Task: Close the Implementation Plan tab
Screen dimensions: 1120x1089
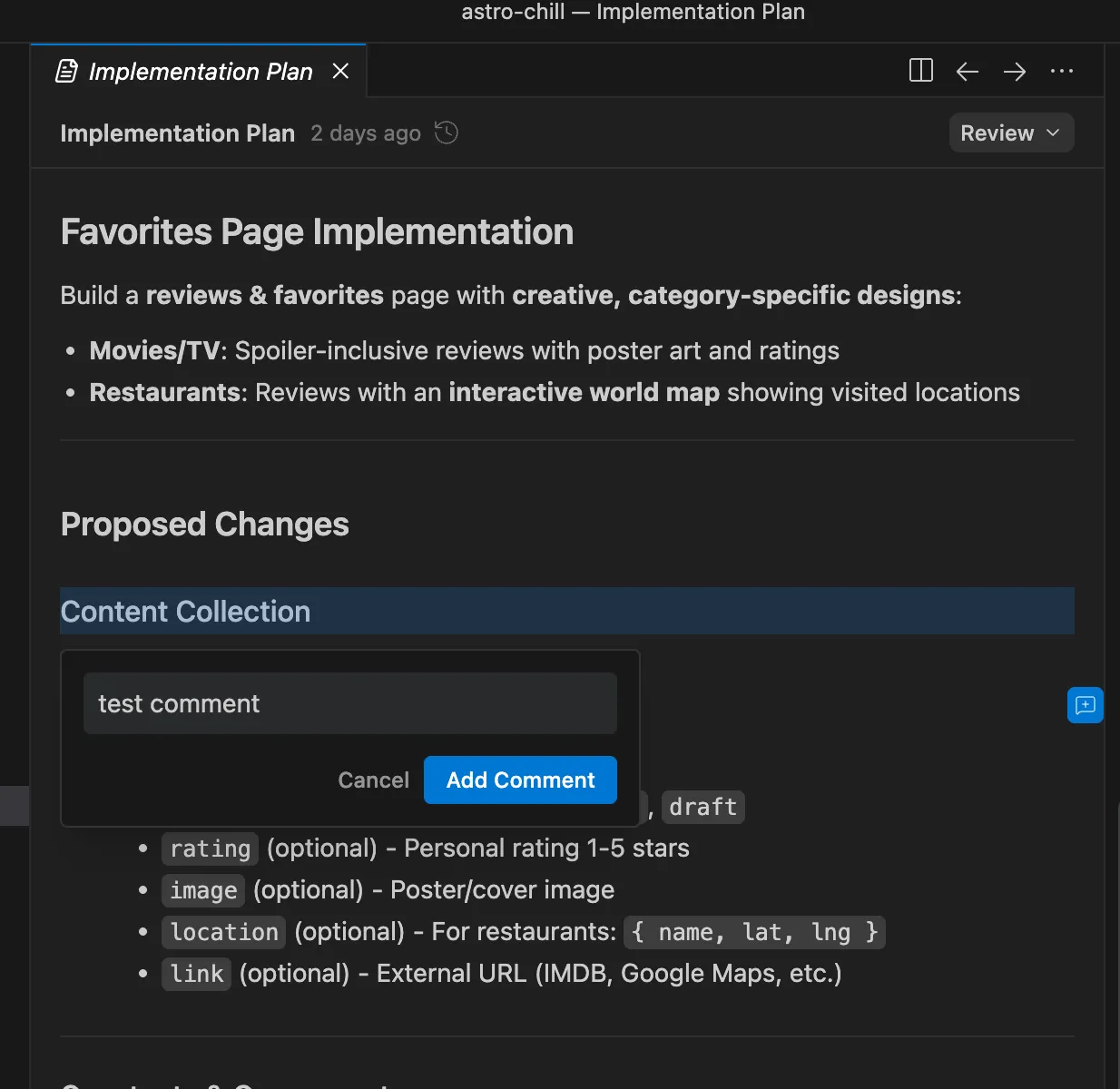Action: point(340,71)
